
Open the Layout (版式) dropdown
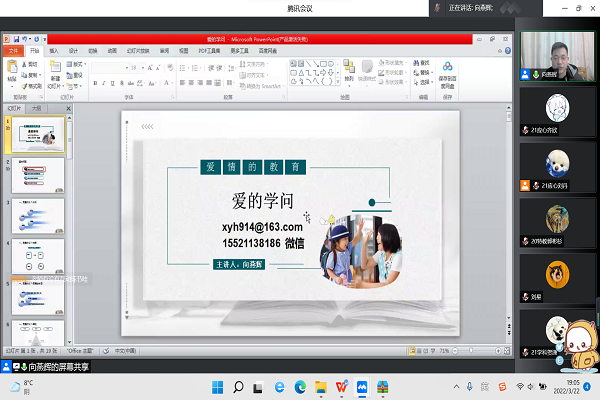[x=78, y=64]
